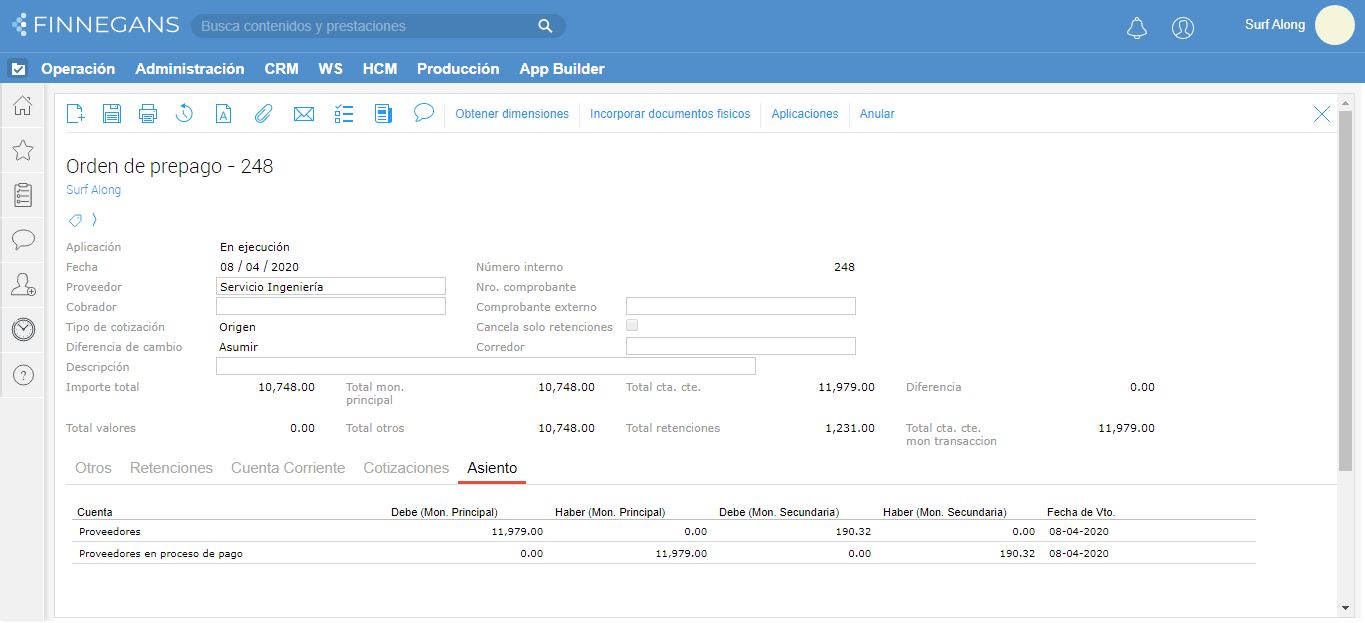Print the prepayment order
Screen dimensions: 1365x623
pos(148,114)
